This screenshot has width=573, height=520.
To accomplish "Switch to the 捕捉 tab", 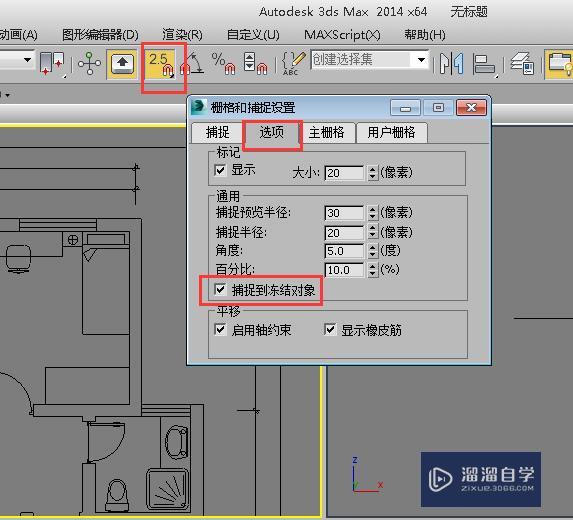I will (217, 132).
